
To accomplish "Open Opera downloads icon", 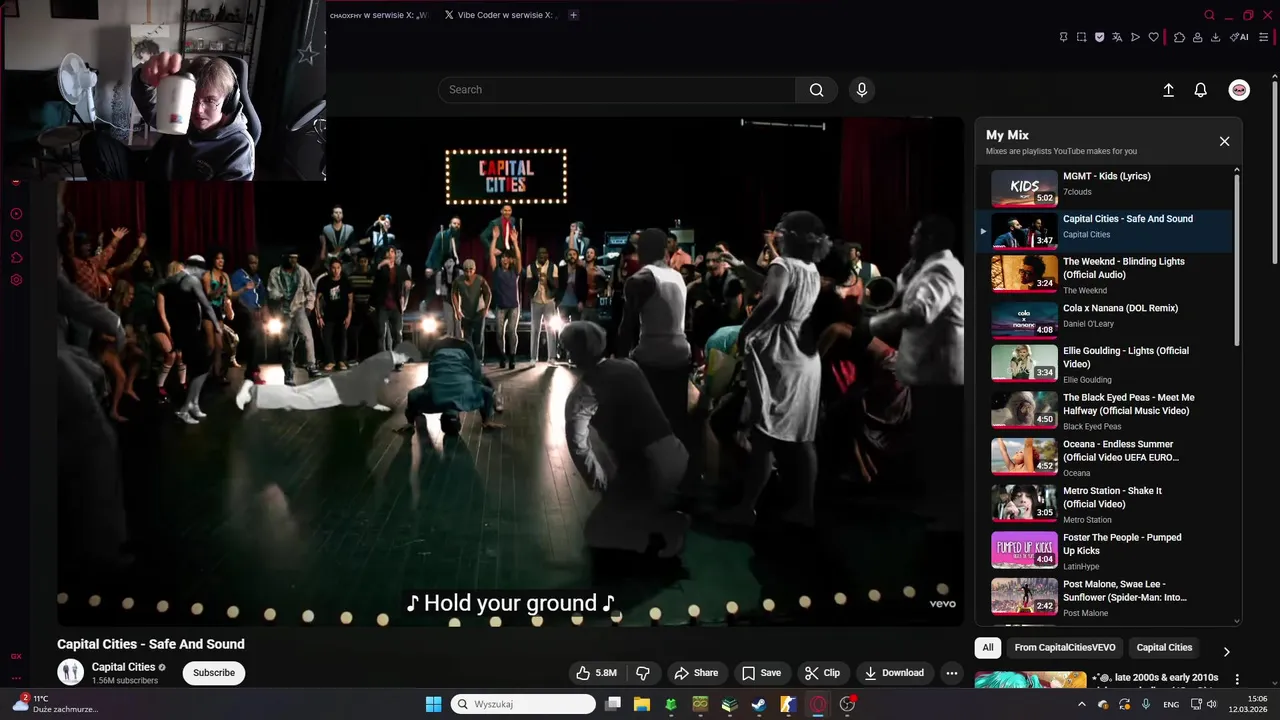I will 1215,37.
